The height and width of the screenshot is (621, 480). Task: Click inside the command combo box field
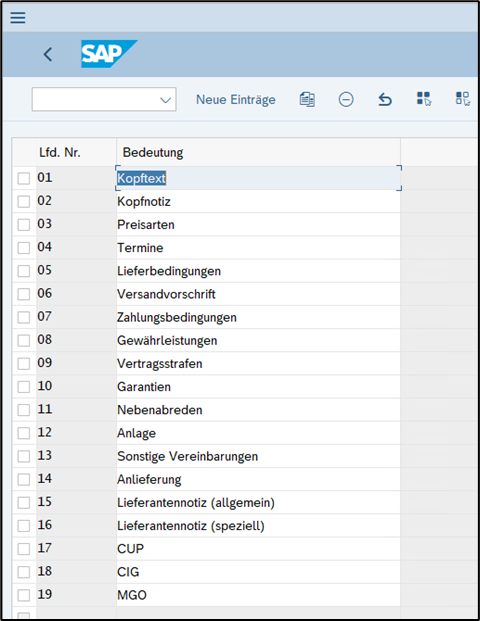pyautogui.click(x=104, y=99)
